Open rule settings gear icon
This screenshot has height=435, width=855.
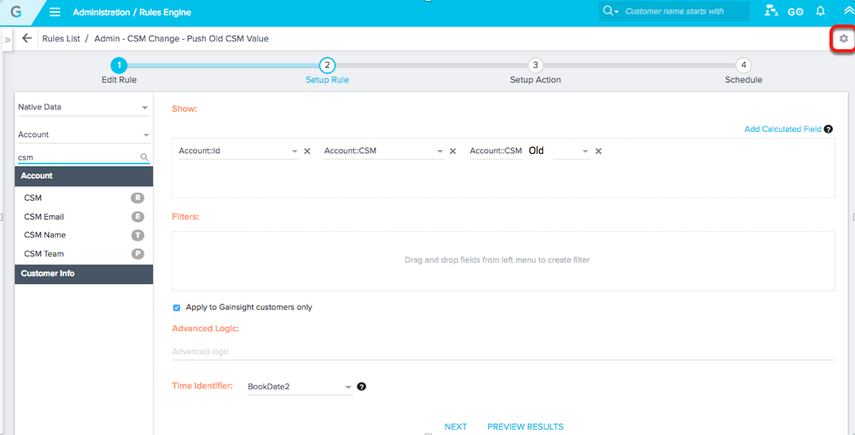point(844,39)
